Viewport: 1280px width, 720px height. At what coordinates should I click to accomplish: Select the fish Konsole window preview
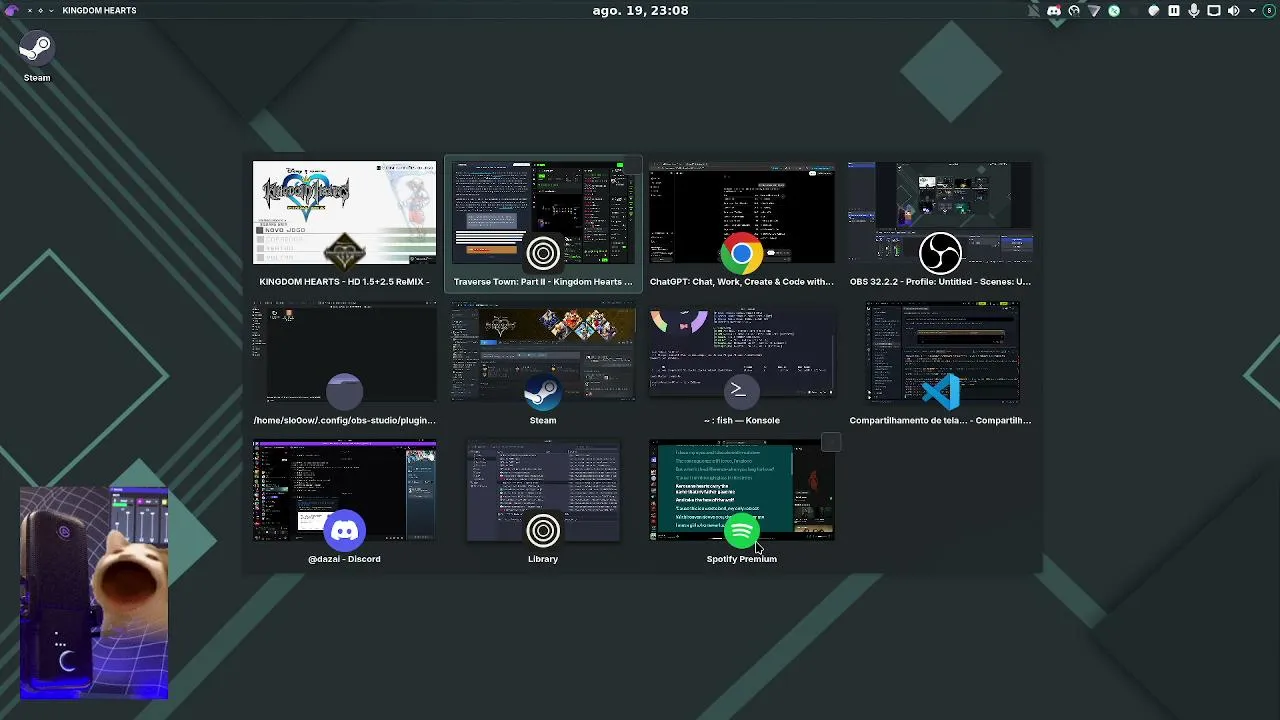[x=741, y=354]
